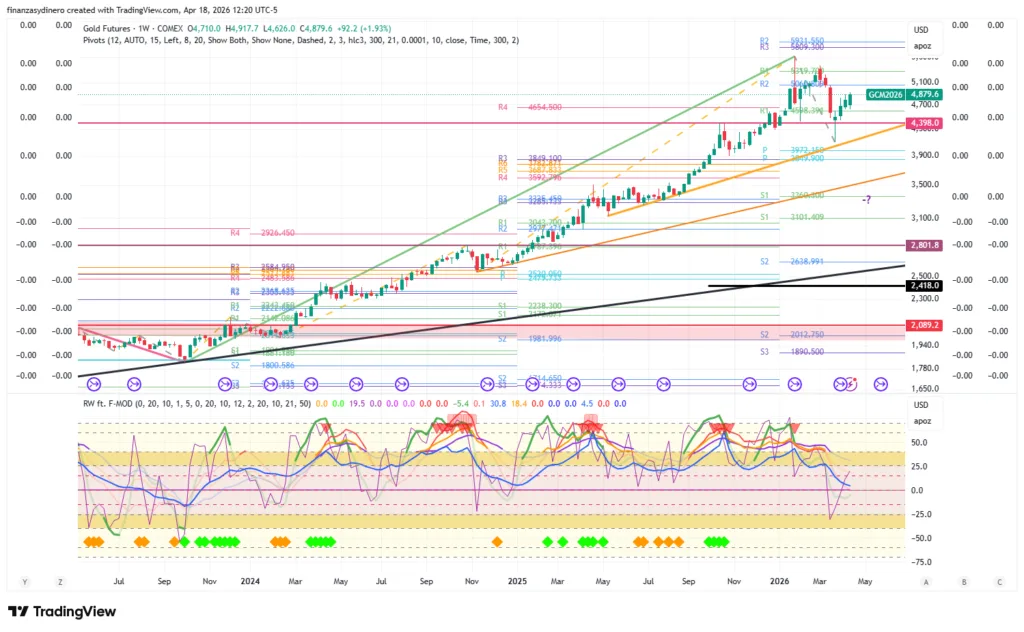Click the 2025 label on the time axis

pos(517,580)
